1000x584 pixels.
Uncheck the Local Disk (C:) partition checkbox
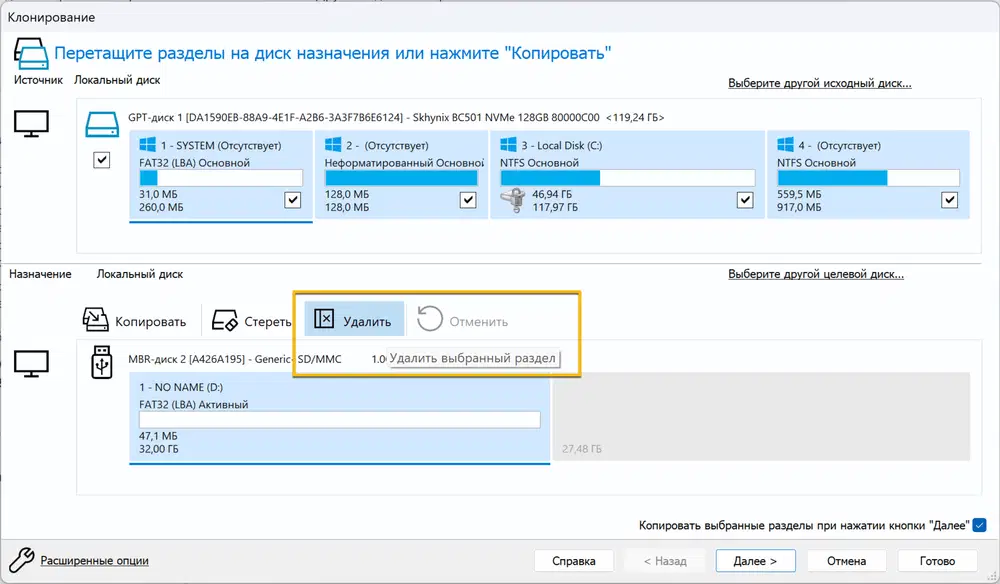tap(745, 200)
